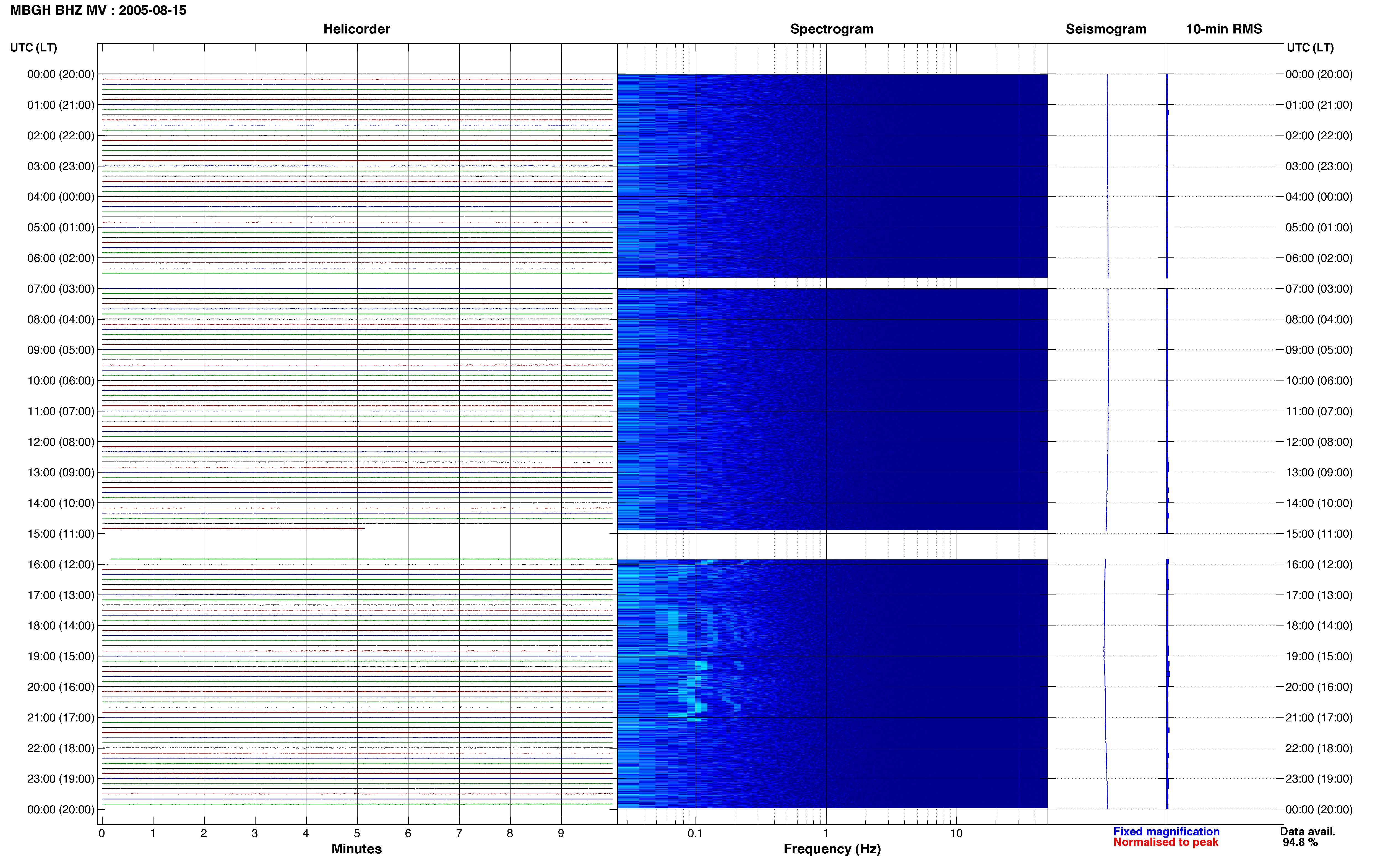Select left time label 22:00 (18:00)

click(x=60, y=748)
